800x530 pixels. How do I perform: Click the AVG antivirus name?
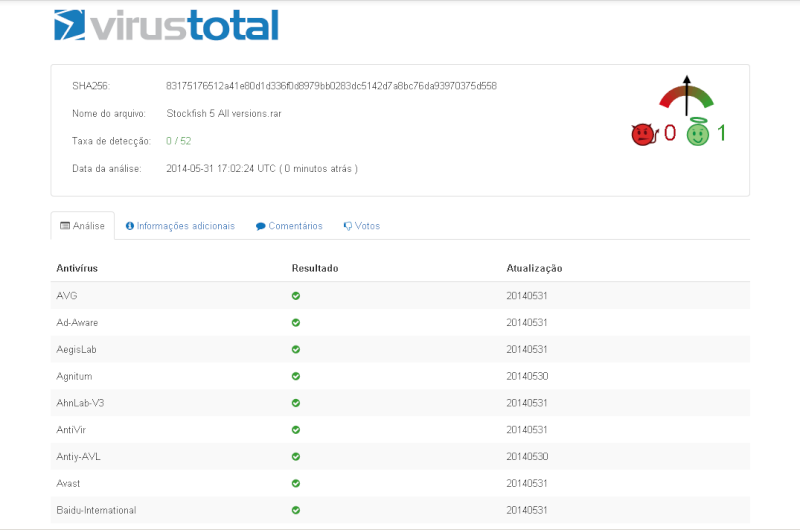(x=67, y=296)
